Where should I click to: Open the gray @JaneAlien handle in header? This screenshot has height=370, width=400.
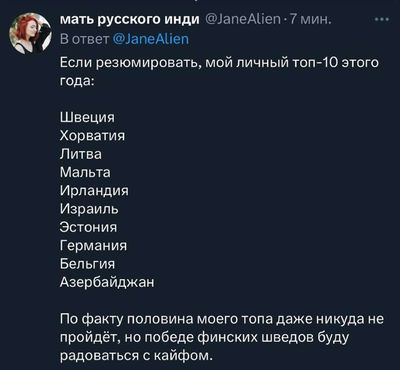point(242,20)
